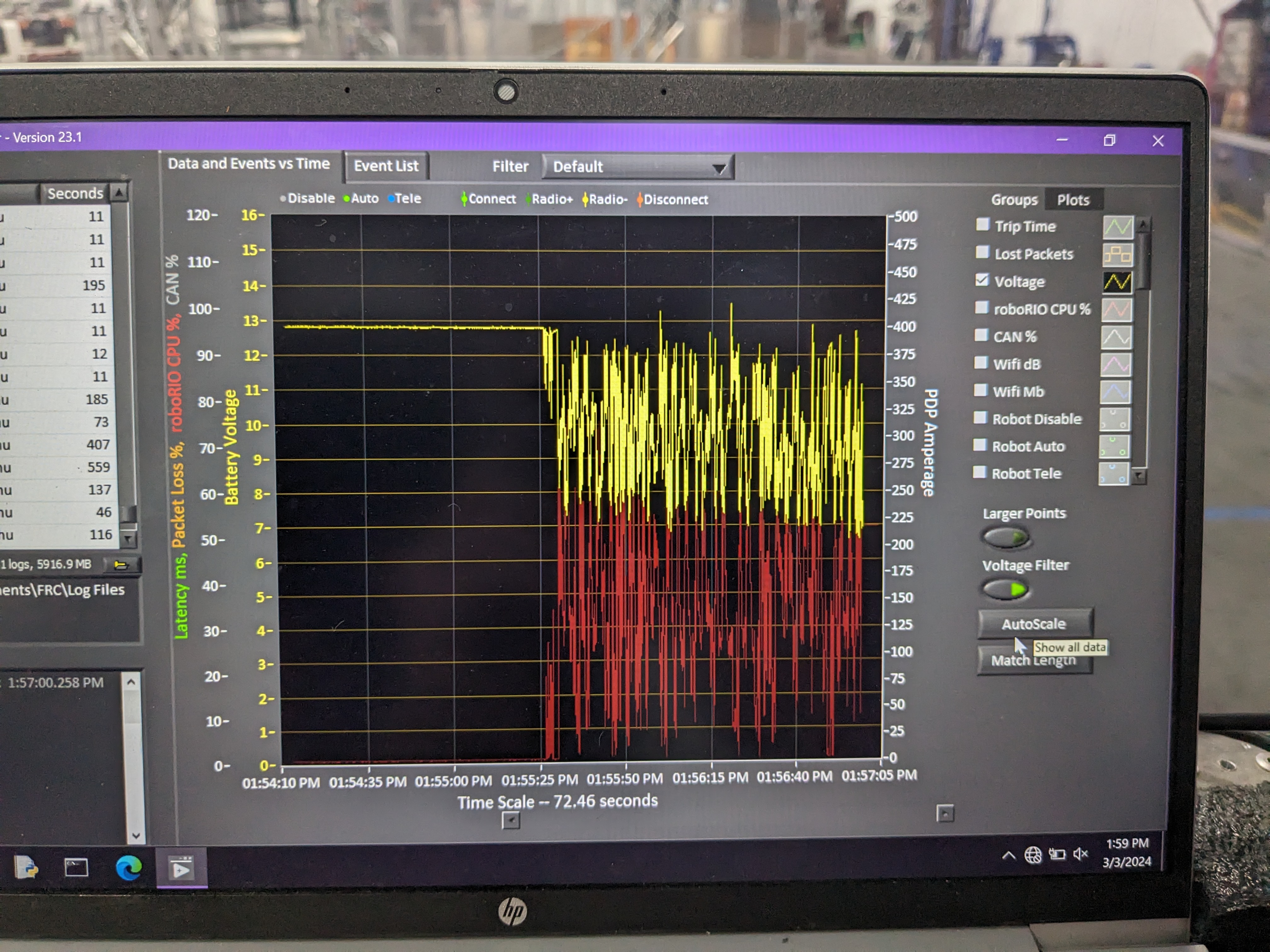Click the event log panel scroll up arrow
Screen dimensions: 1270x952
(131, 682)
